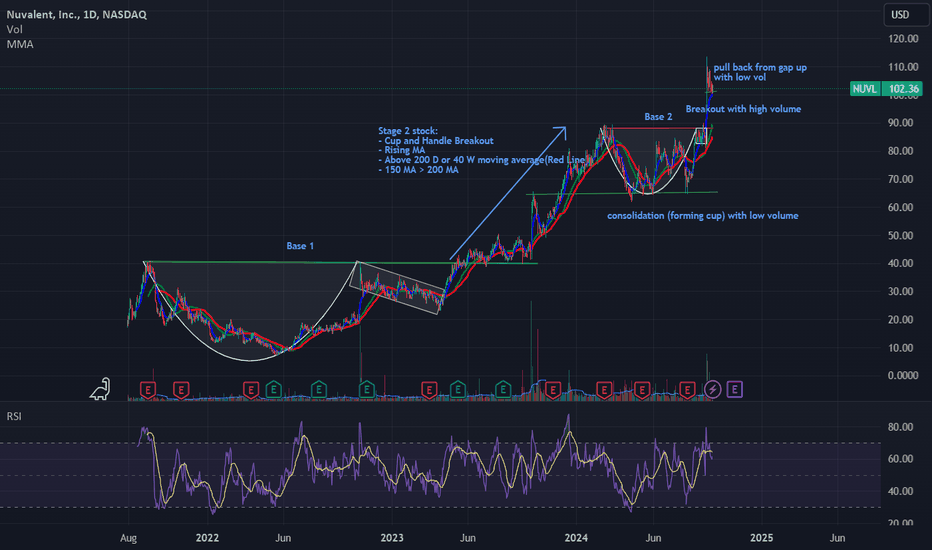This screenshot has height=550, width=932.
Task: Click the 110.00 price scale label
Action: [x=903, y=67]
